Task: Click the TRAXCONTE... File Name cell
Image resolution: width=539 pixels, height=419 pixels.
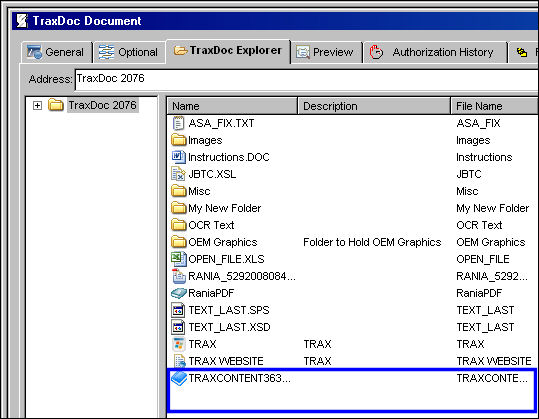Action: (492, 378)
